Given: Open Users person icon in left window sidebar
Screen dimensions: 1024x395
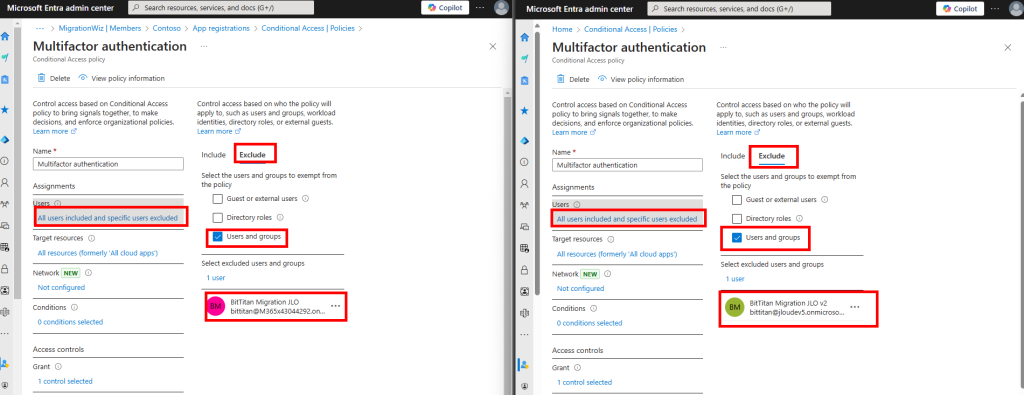Looking at the screenshot, I should pos(5,182).
